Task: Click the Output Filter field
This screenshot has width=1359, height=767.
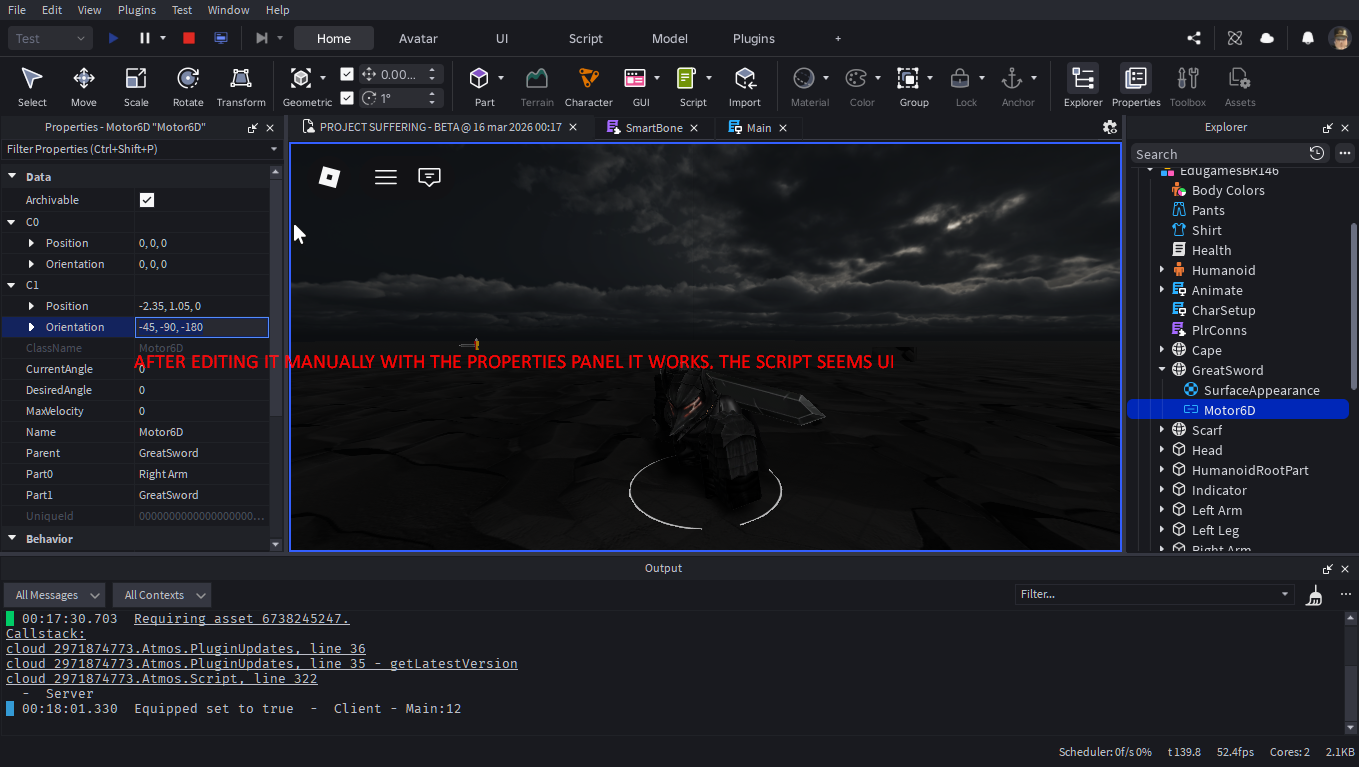Action: pyautogui.click(x=1155, y=594)
